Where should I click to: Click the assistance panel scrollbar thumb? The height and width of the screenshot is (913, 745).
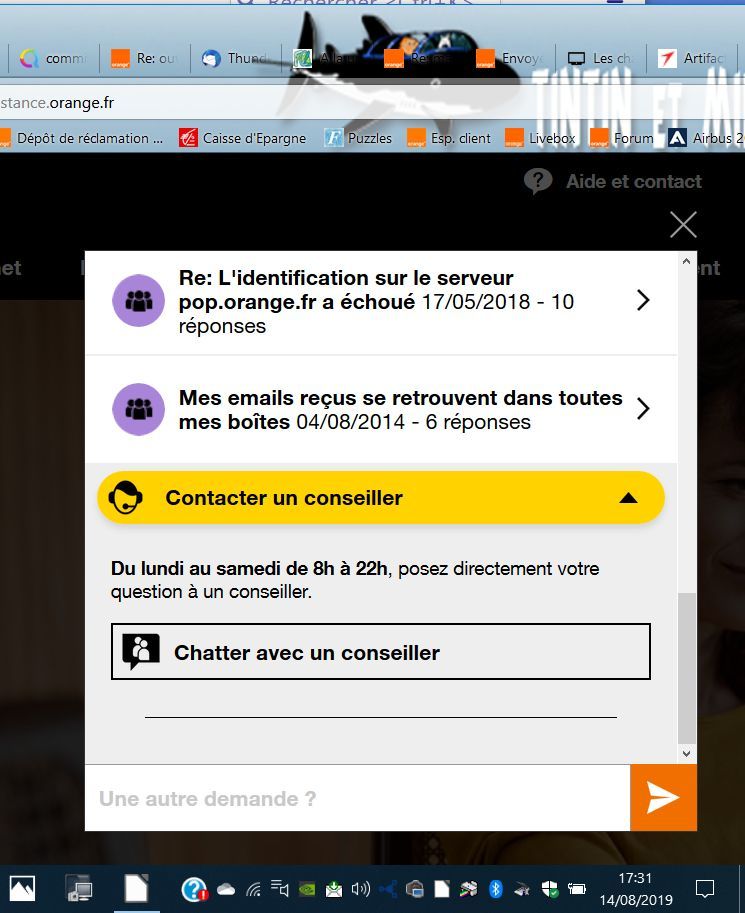click(686, 668)
